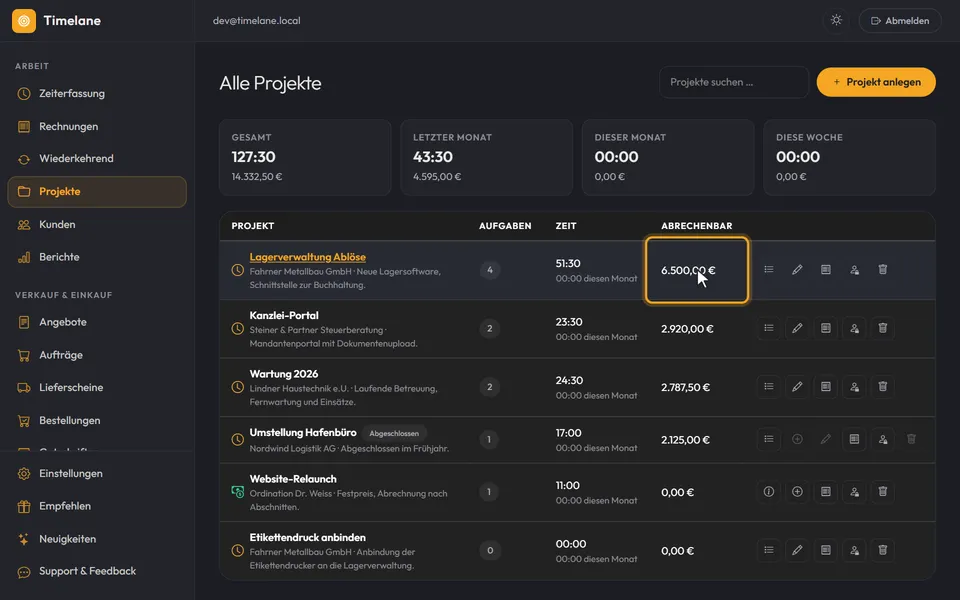The image size is (960, 600).
Task: Click the Abmelden button
Action: (899, 21)
